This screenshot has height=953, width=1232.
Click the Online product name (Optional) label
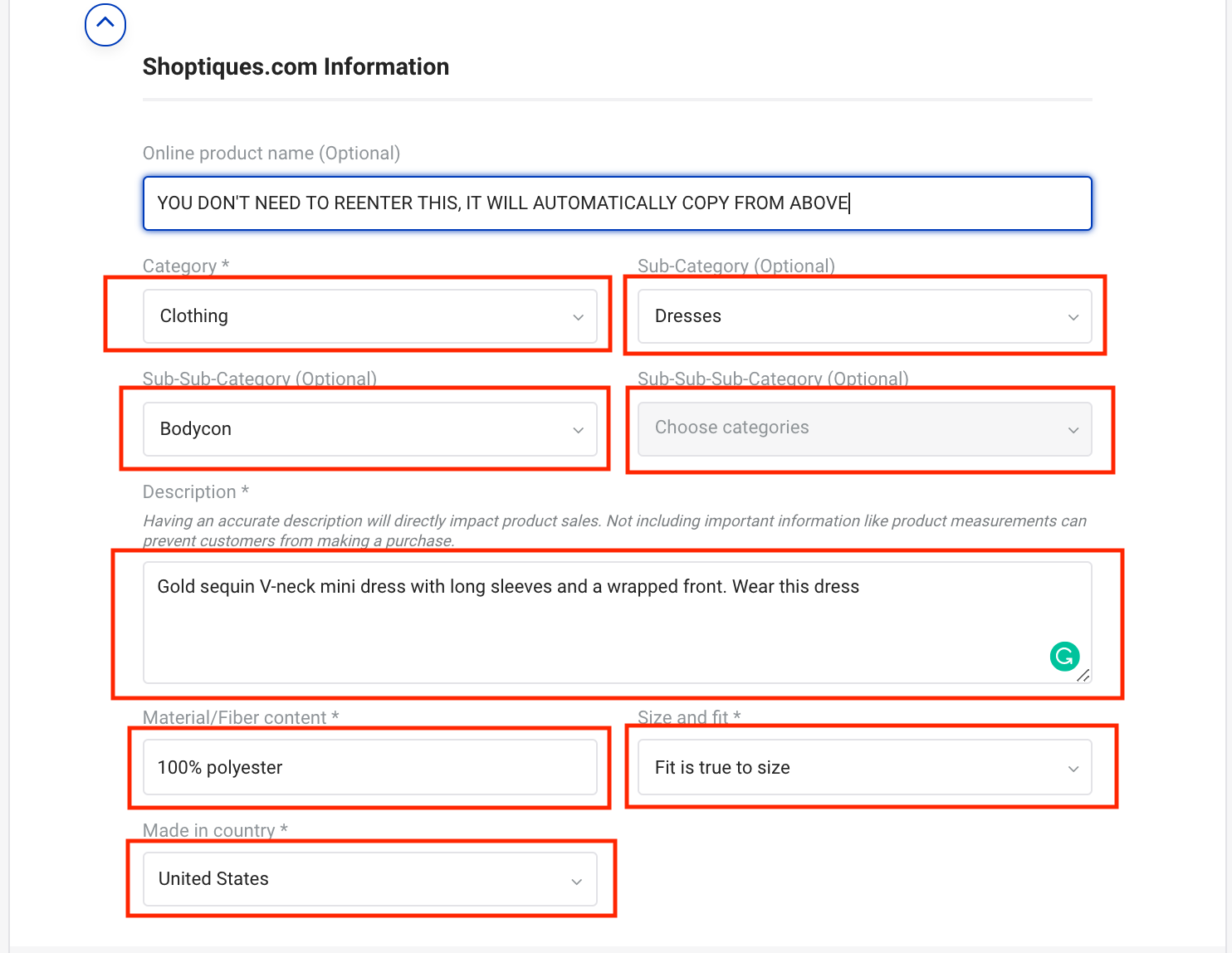click(271, 153)
